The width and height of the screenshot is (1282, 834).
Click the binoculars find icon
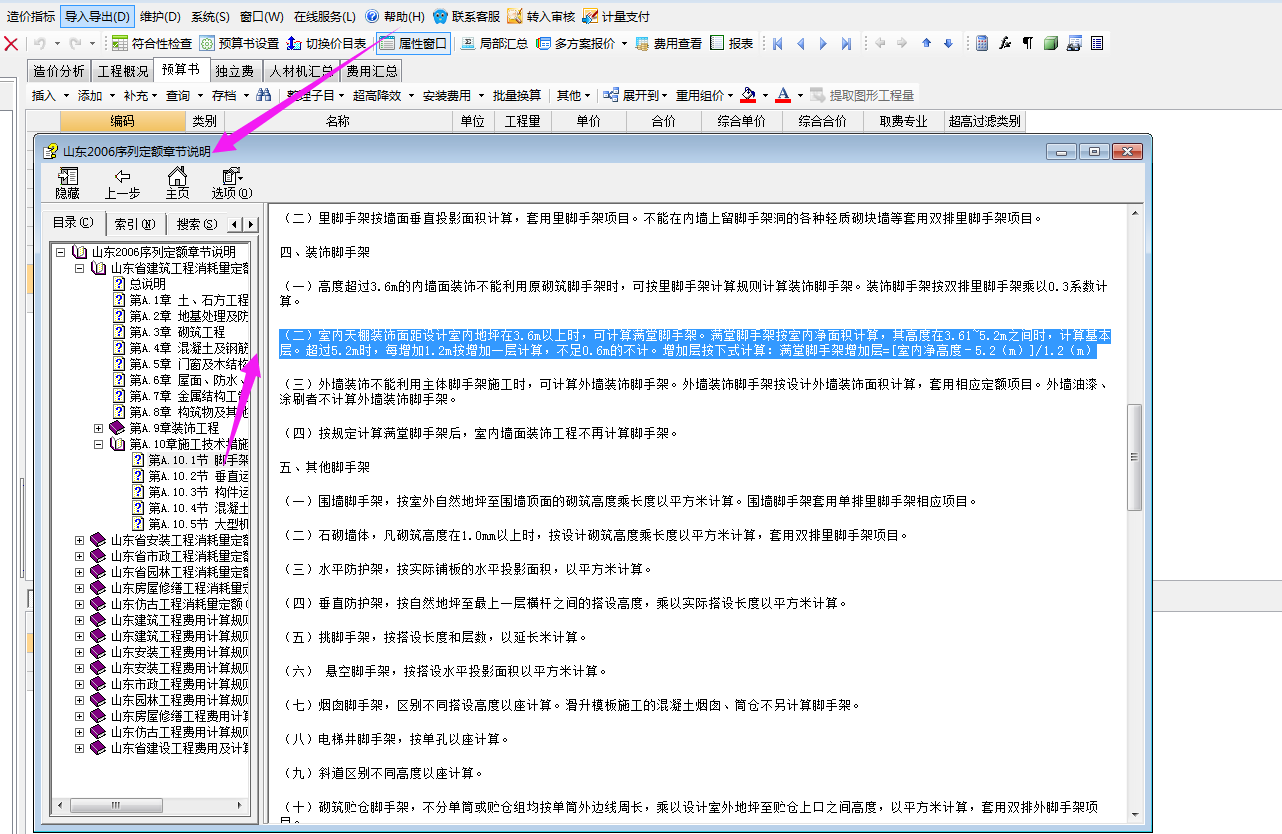264,95
